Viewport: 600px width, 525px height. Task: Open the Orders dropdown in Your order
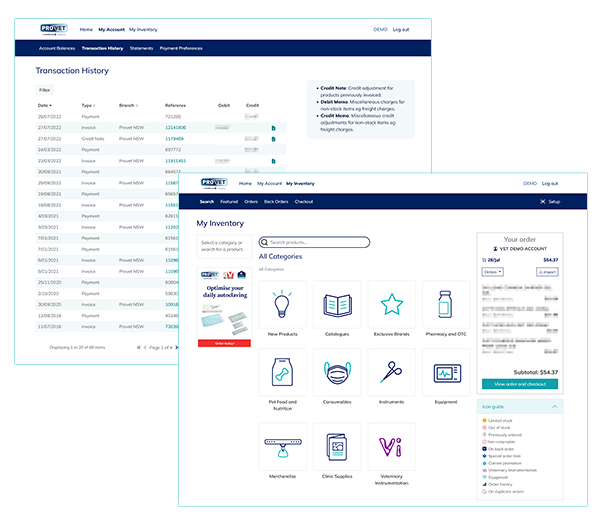tap(492, 271)
